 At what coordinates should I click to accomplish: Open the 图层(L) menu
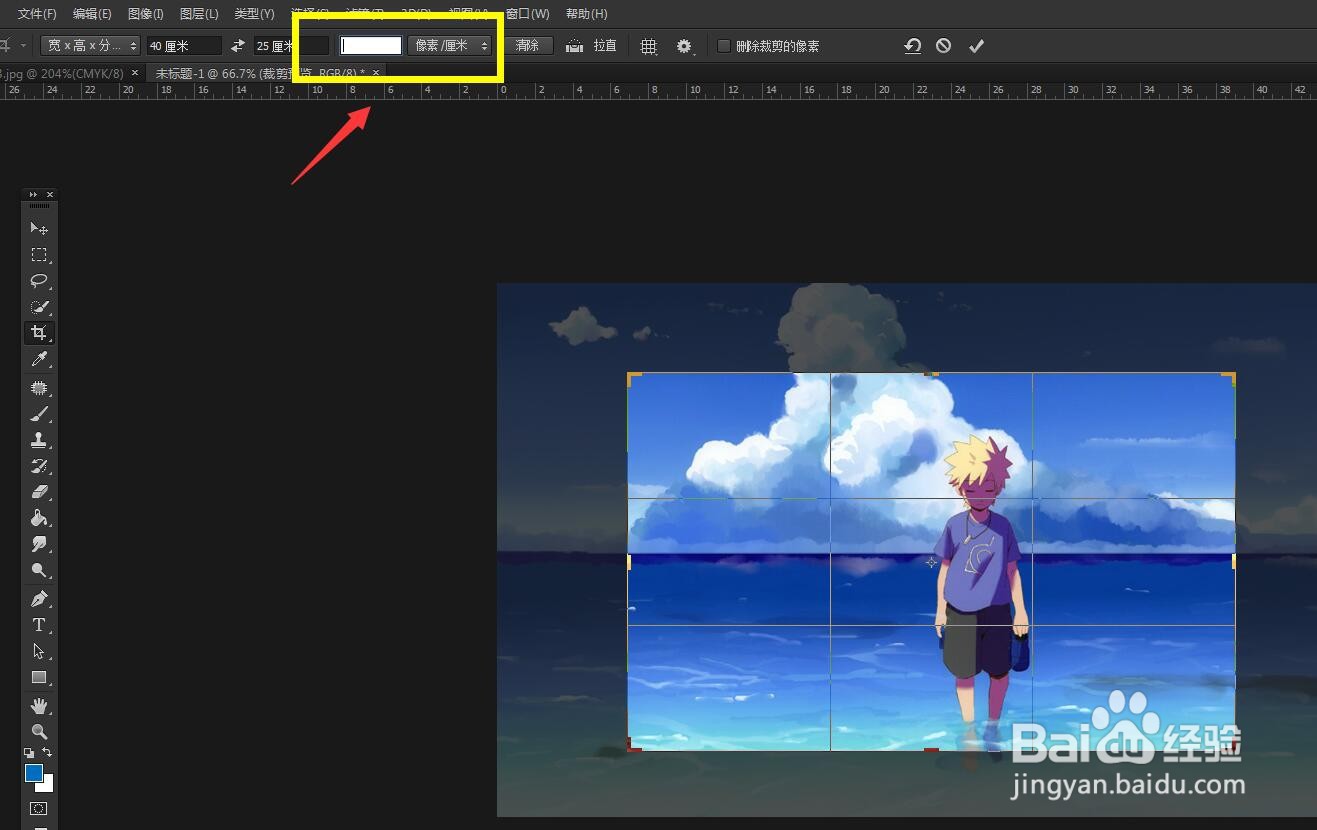199,14
